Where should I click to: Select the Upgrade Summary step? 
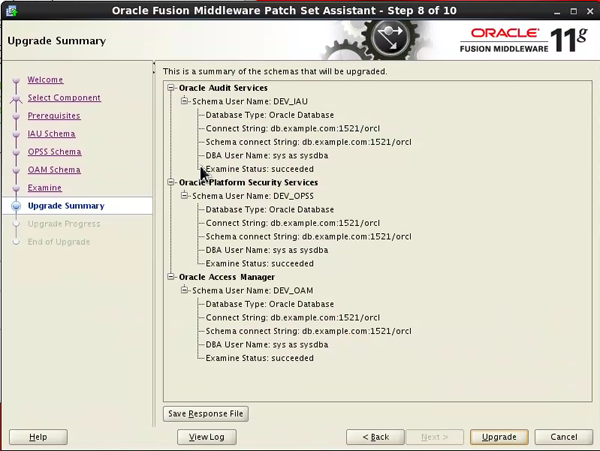click(x=66, y=206)
